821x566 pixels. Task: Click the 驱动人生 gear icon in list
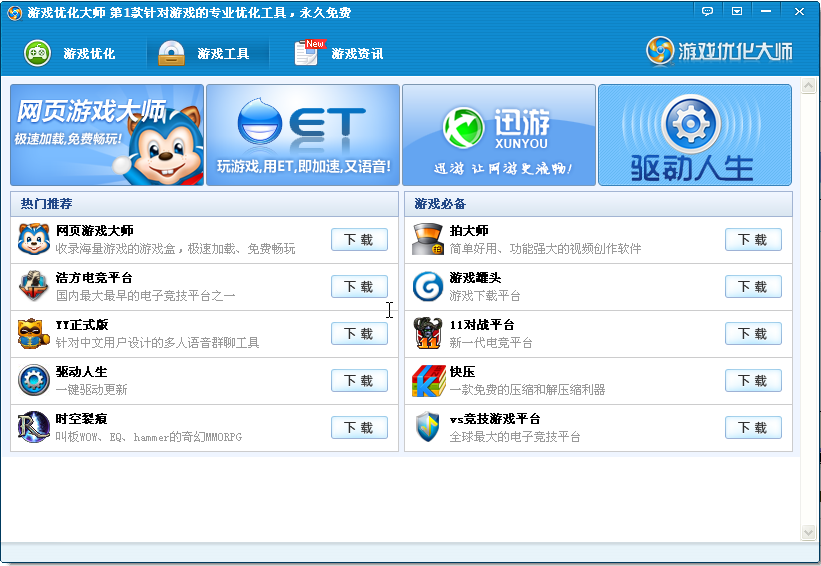point(34,380)
